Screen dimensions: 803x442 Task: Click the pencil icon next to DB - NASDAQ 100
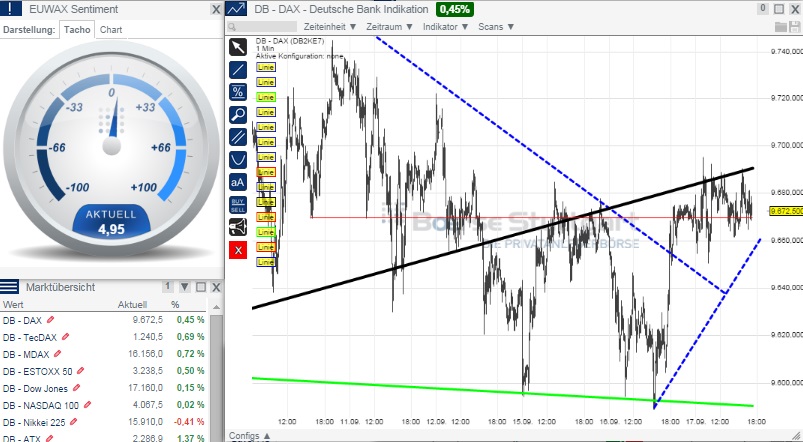point(87,405)
